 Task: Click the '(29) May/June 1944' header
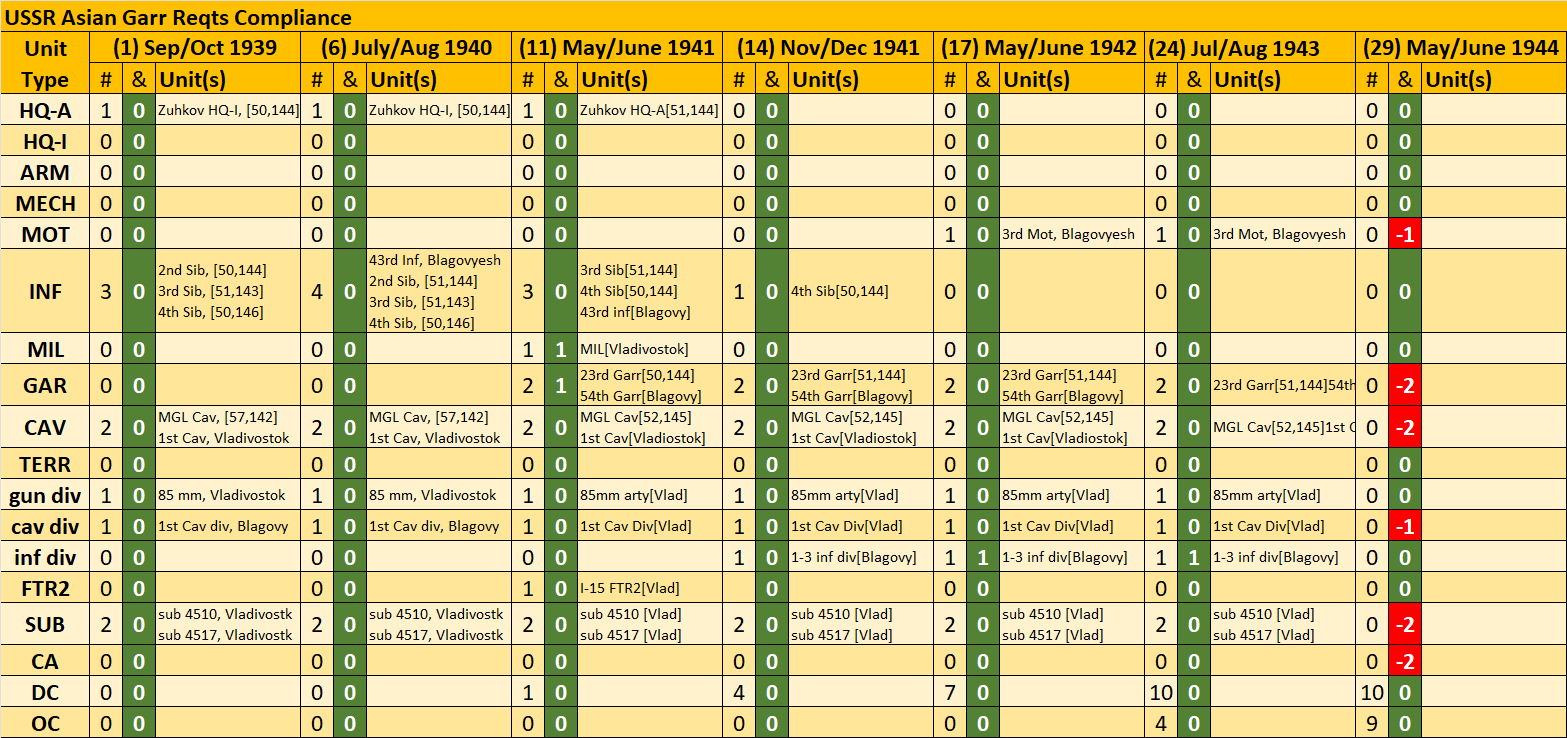tap(1462, 48)
